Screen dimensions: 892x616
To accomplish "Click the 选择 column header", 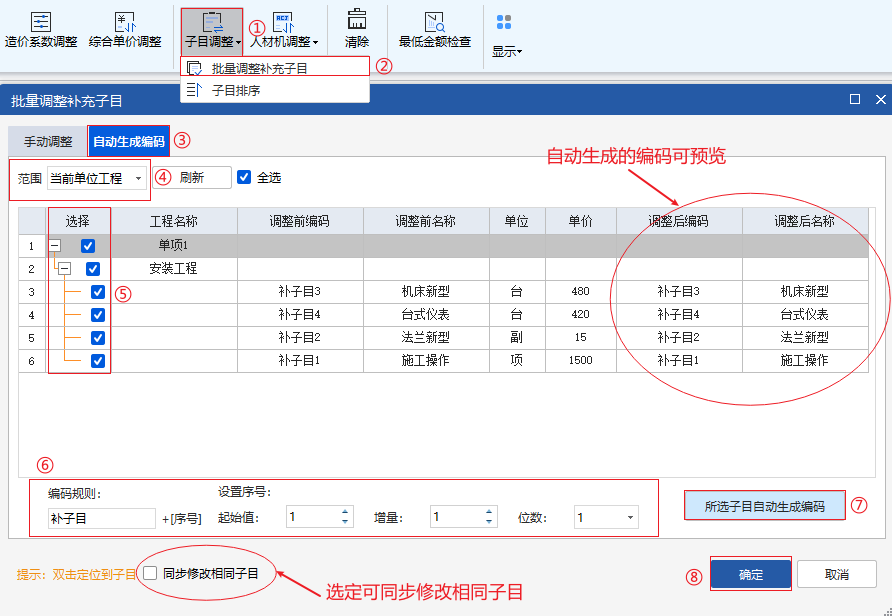I will pyautogui.click(x=78, y=221).
